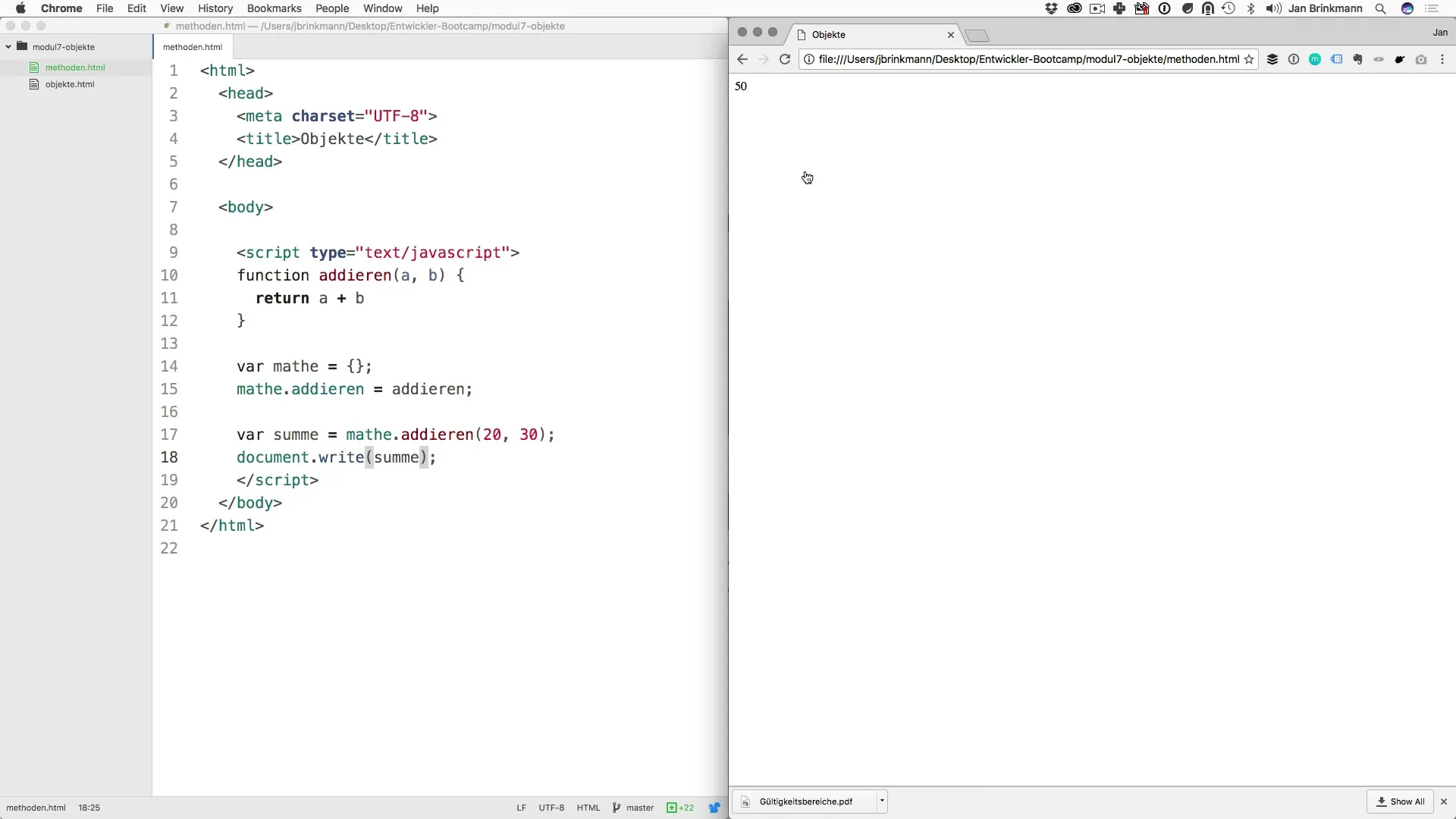Screen dimensions: 1456x819
Task: Click line number 17 in the gutter
Action: pos(169,435)
